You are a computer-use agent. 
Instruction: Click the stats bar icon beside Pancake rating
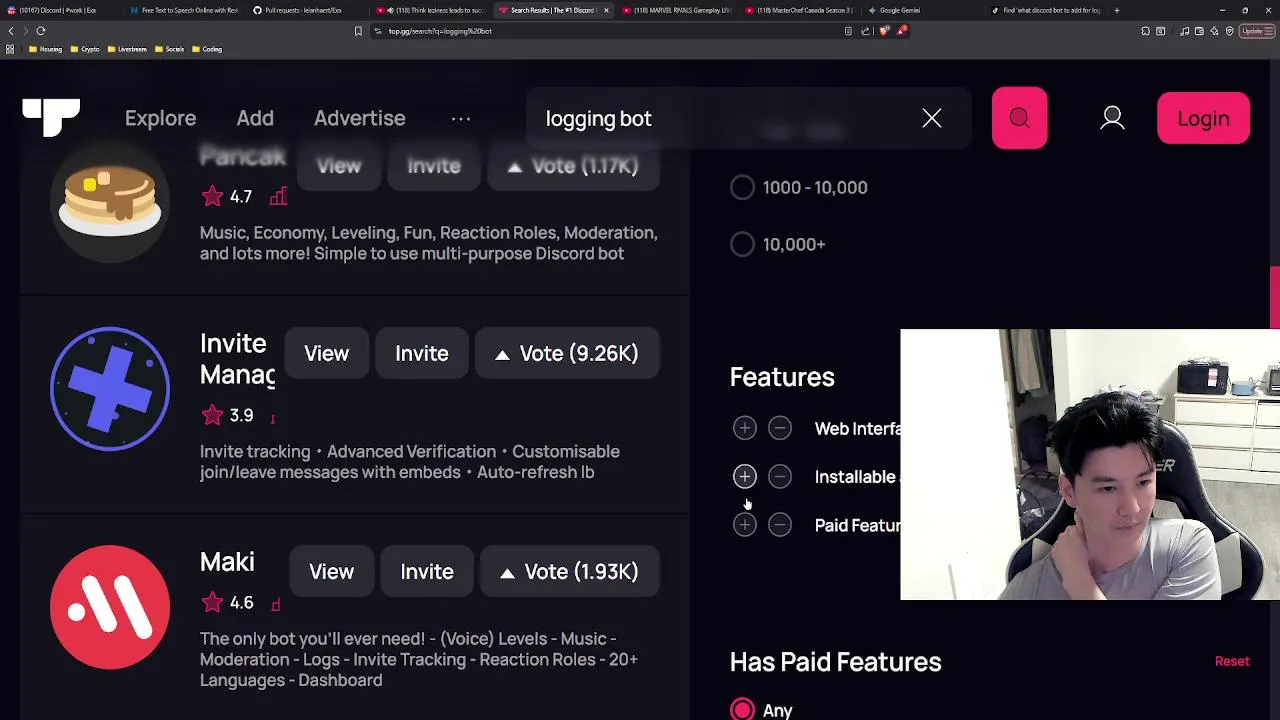(x=278, y=196)
